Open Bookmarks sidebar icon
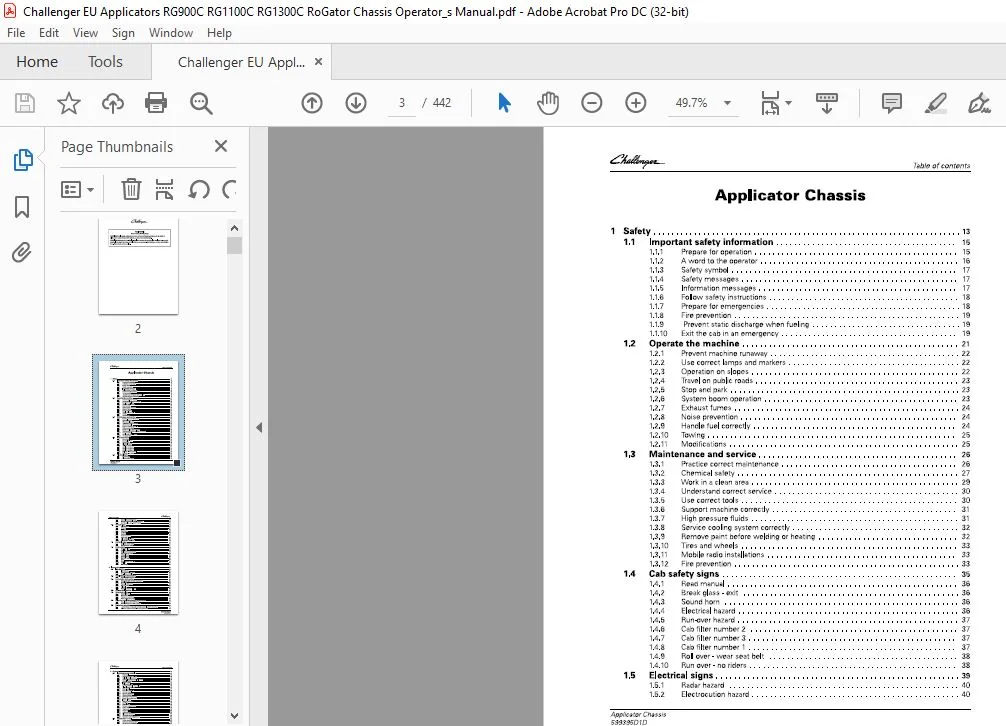 point(22,207)
